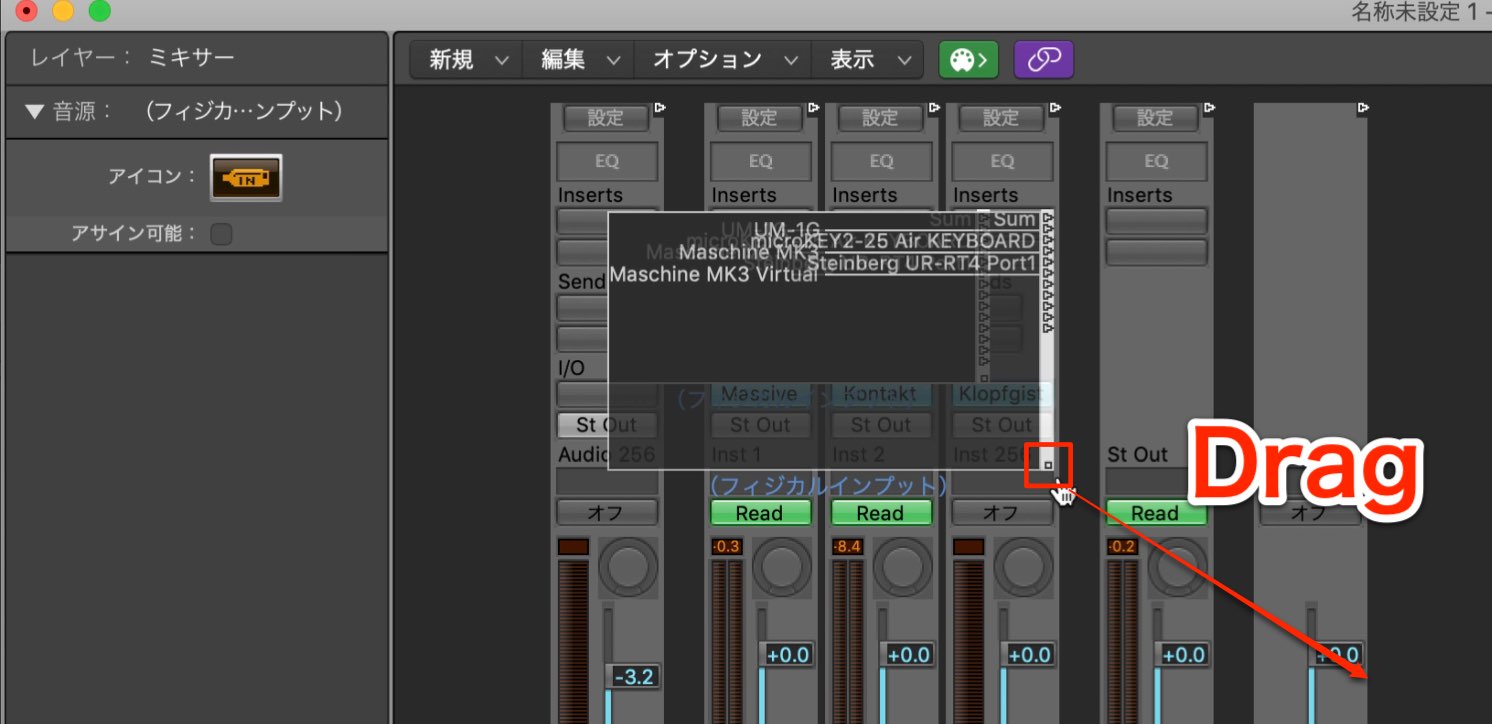Click the +0.0 volume fader on Inst 2
The height and width of the screenshot is (724, 1492).
pos(908,655)
